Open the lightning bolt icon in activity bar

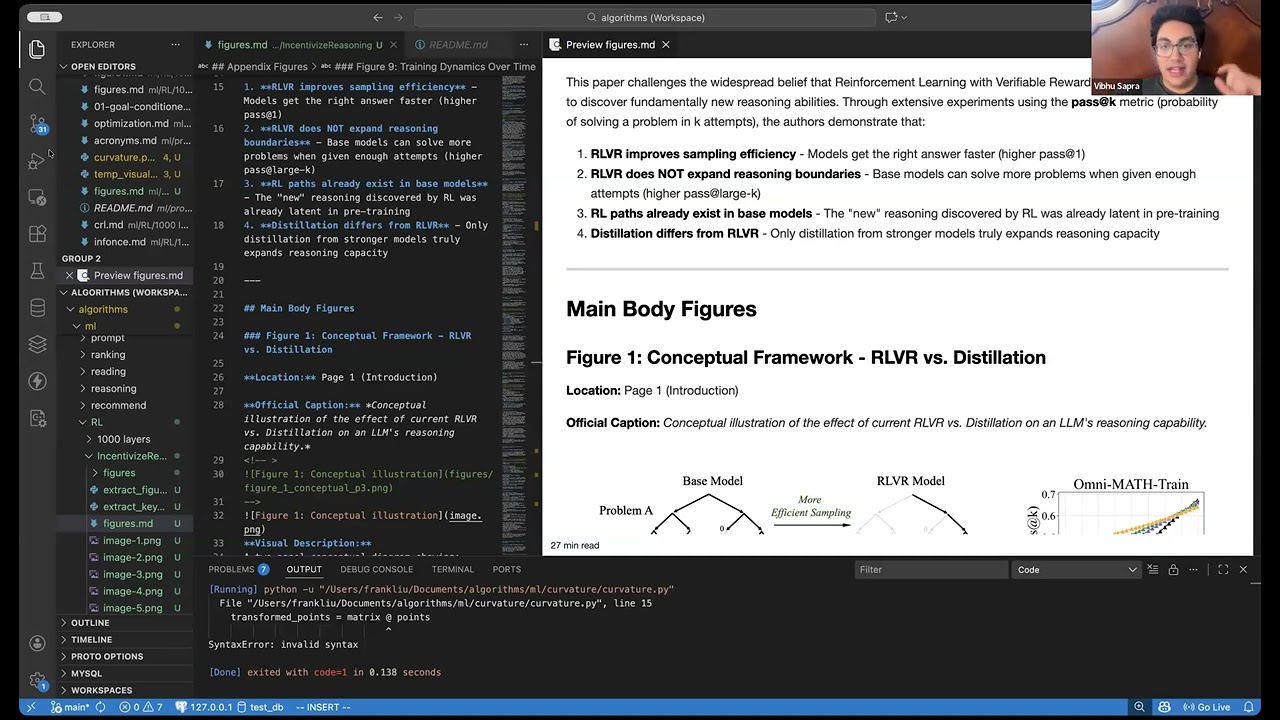(x=37, y=381)
